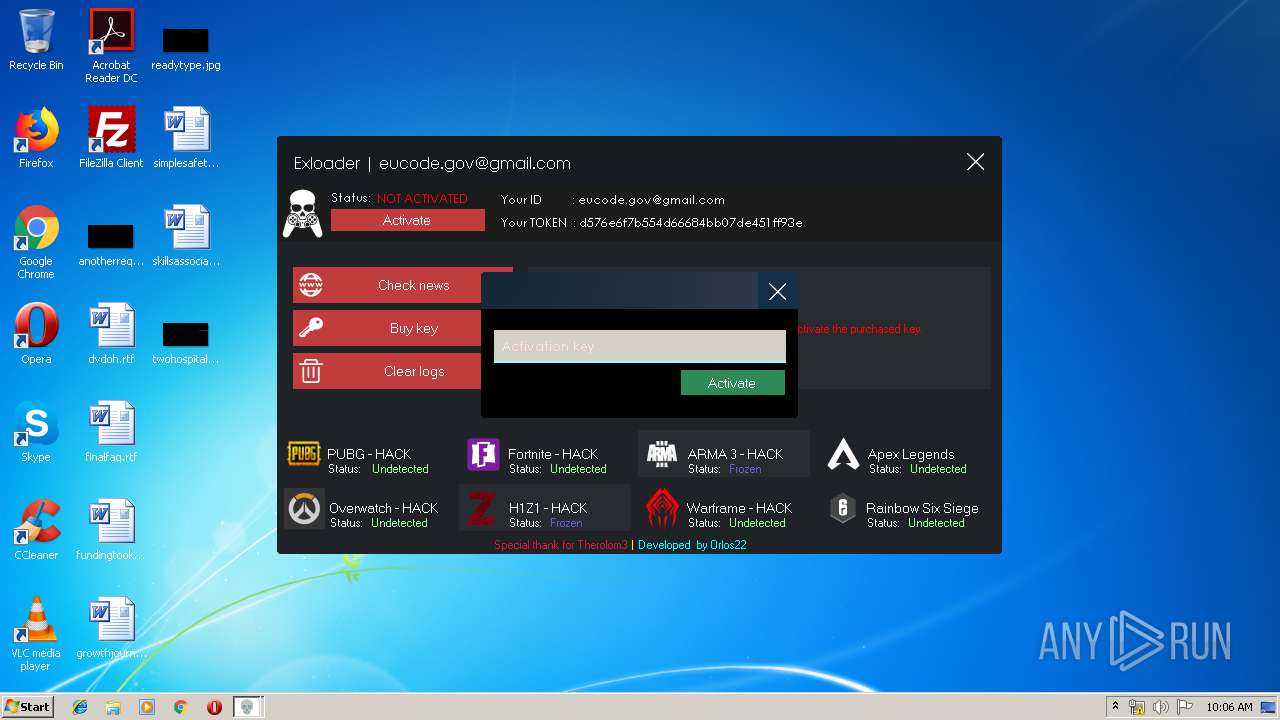
Task: Launch Firefox from the desktop
Action: pos(36,138)
